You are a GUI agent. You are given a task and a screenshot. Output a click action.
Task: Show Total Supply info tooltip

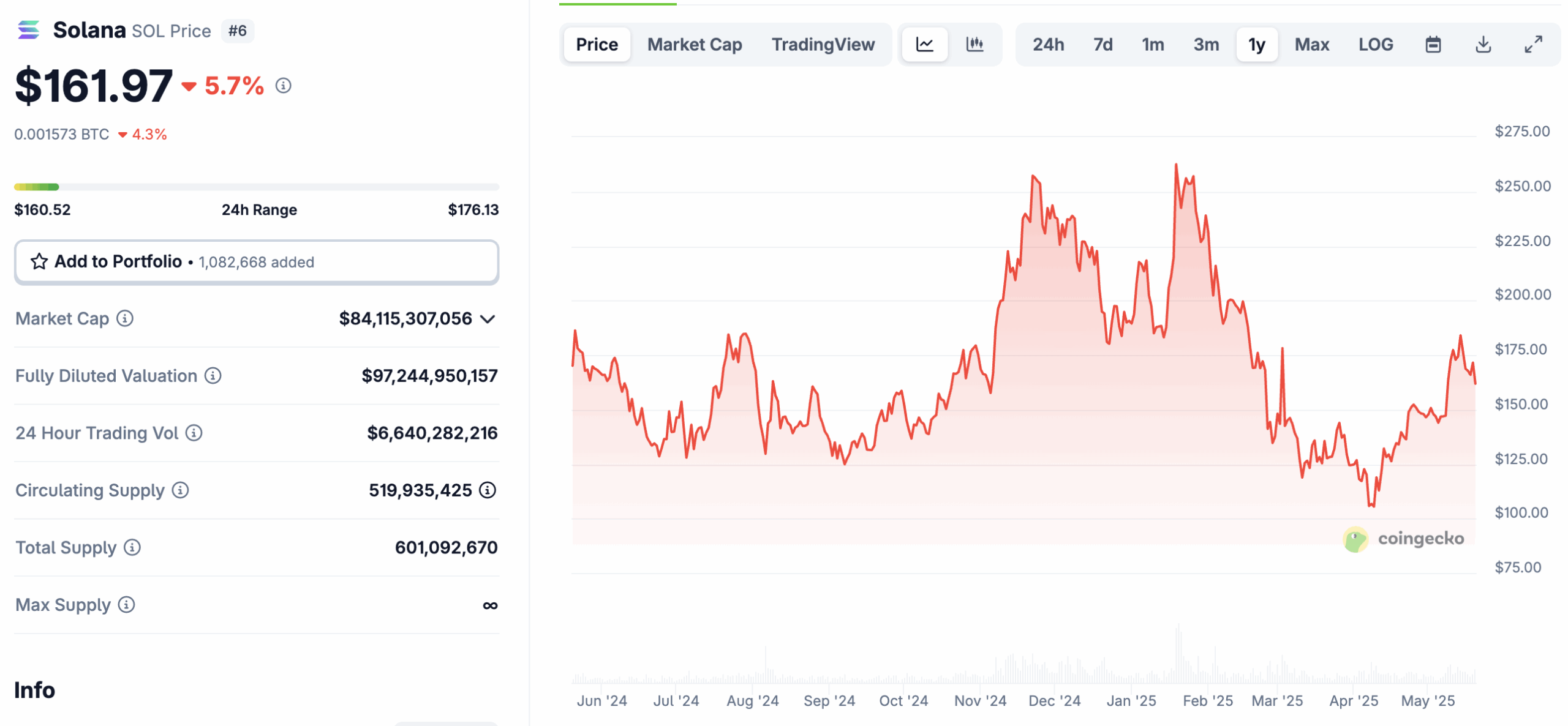pos(132,547)
